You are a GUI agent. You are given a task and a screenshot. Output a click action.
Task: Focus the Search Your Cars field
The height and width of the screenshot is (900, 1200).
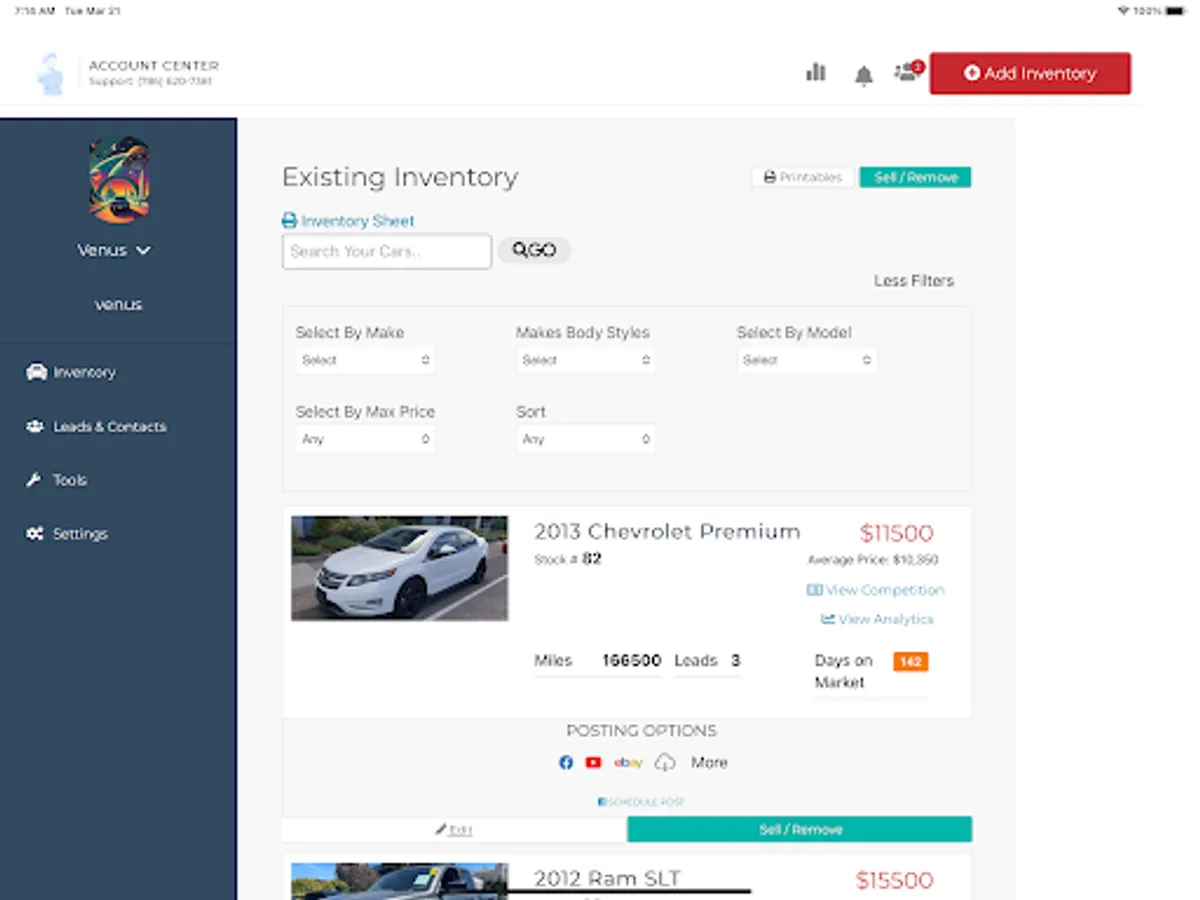pyautogui.click(x=387, y=251)
